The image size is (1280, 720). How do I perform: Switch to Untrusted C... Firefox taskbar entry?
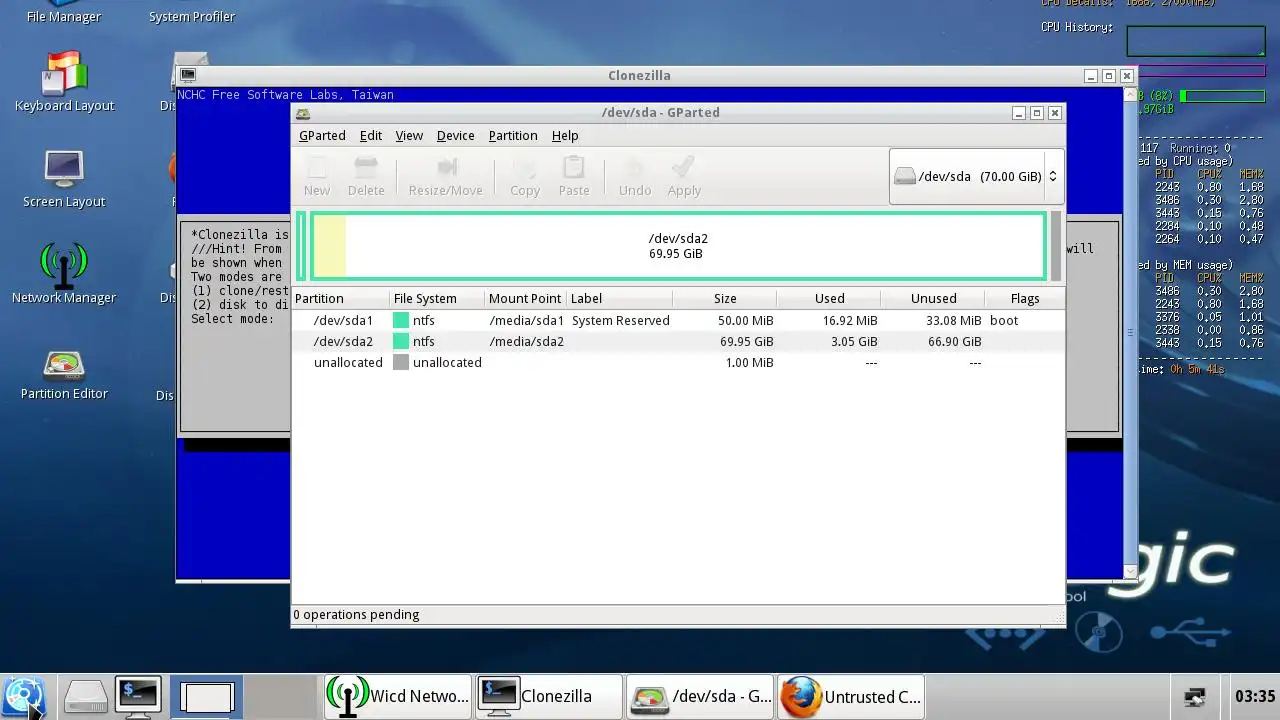coord(850,696)
